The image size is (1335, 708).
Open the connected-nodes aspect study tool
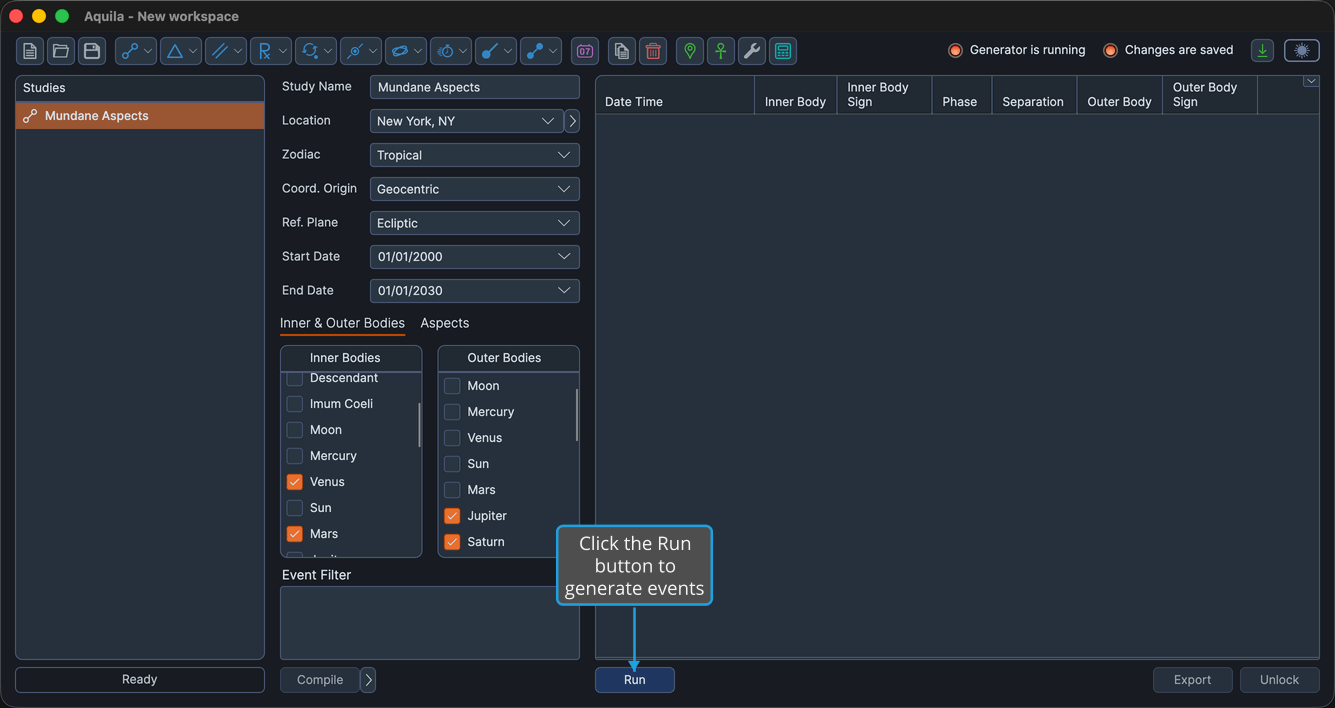[x=136, y=51]
